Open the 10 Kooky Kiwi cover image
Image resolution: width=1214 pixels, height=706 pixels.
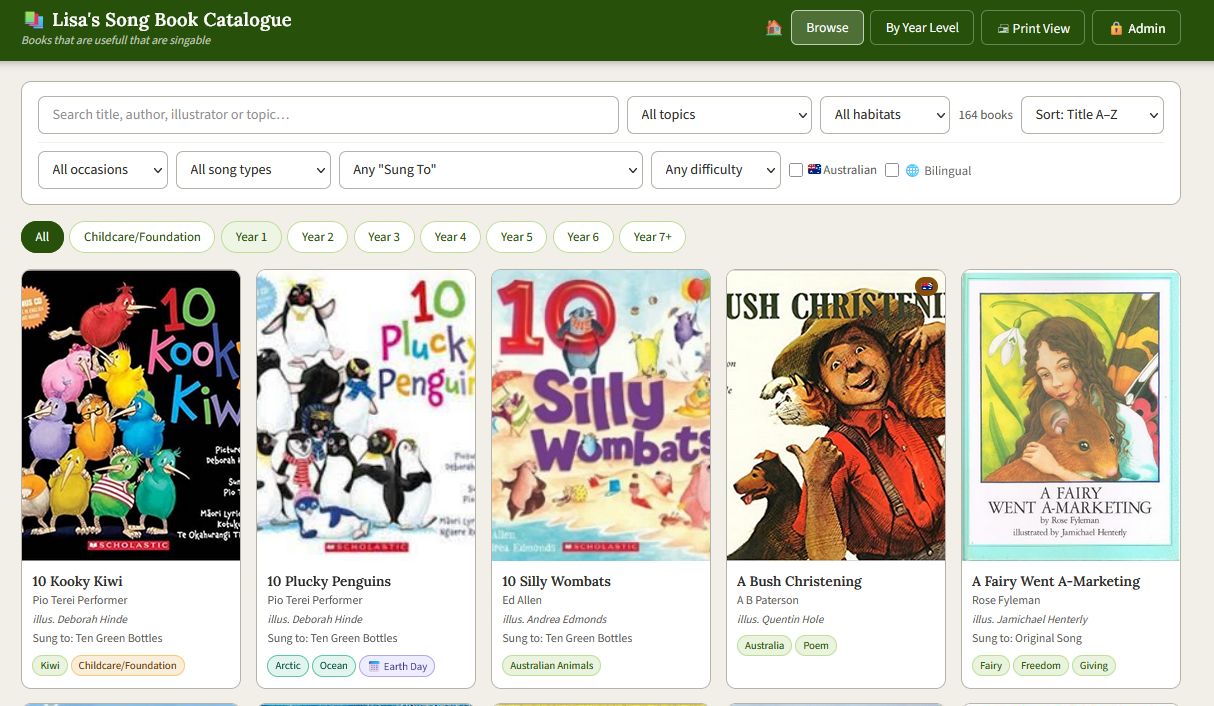coord(131,415)
